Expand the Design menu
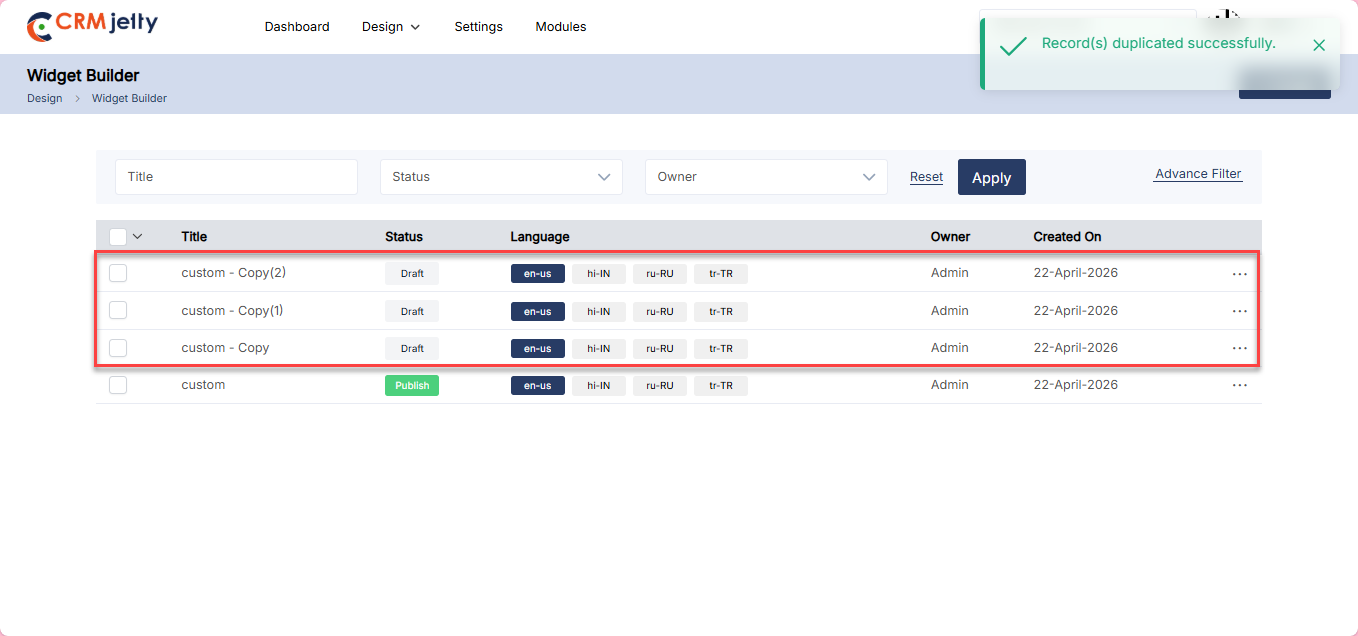This screenshot has width=1358, height=636. (x=391, y=27)
